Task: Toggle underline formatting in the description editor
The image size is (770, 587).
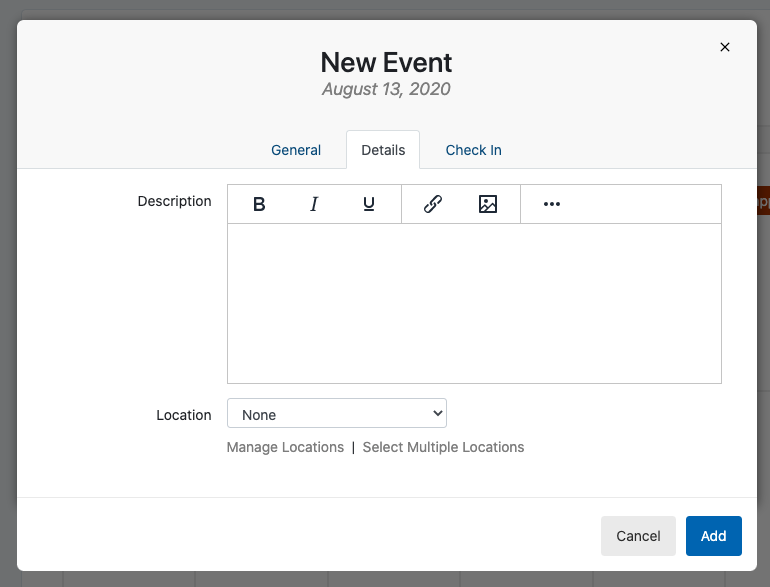Action: pyautogui.click(x=369, y=204)
